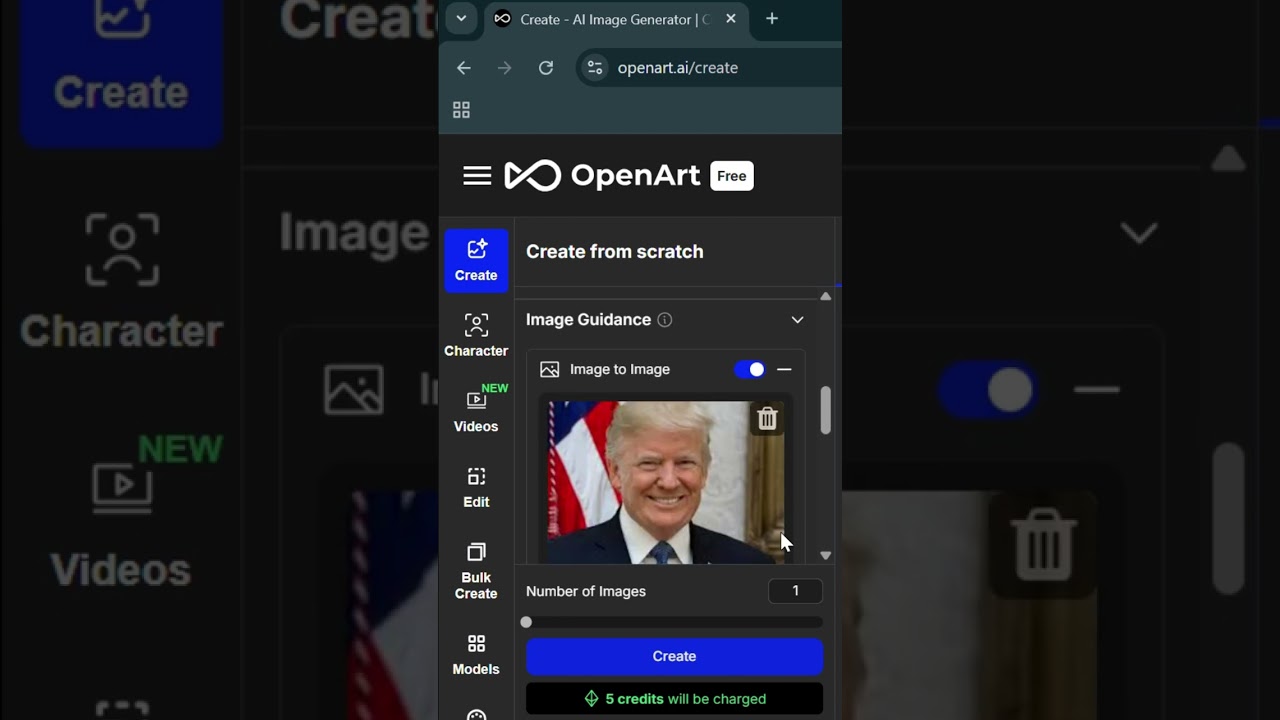Delete the uploaded image with trash icon
This screenshot has width=1280, height=720.
[767, 419]
